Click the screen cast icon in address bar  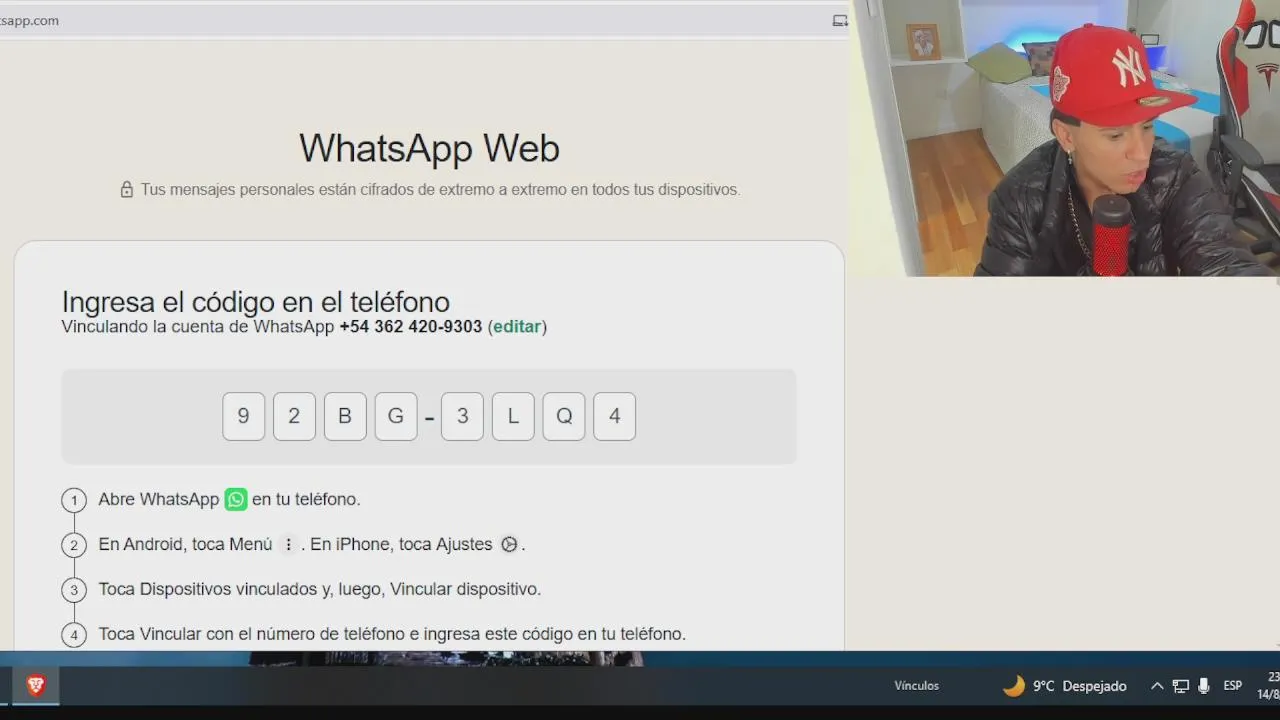[x=840, y=20]
